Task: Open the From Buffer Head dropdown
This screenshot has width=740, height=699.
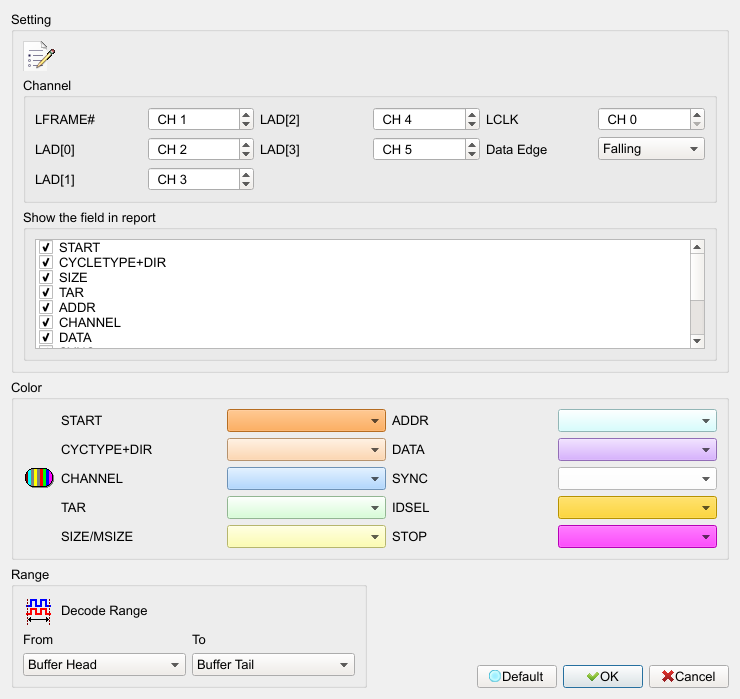Action: 104,665
